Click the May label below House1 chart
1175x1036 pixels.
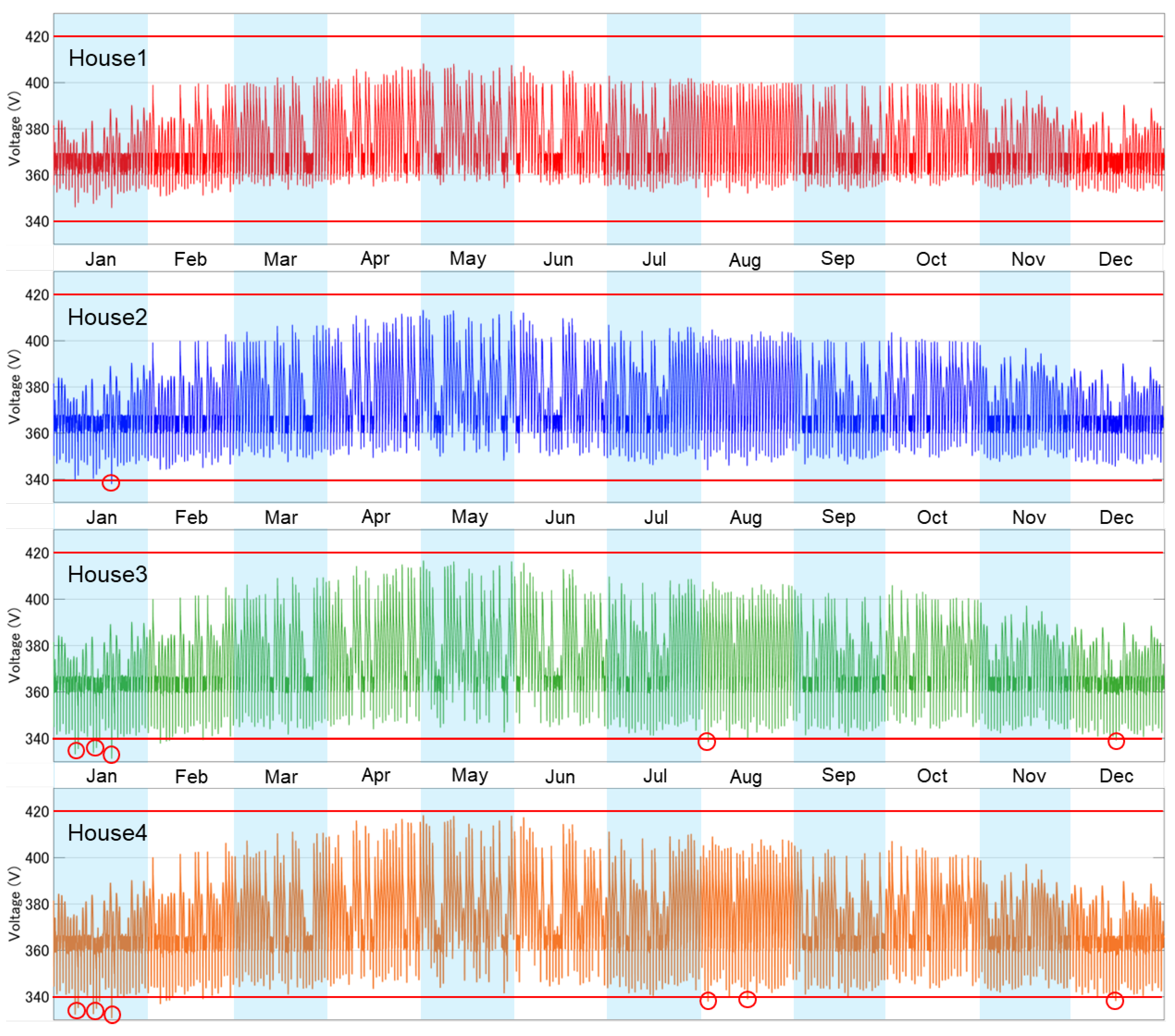click(x=468, y=259)
